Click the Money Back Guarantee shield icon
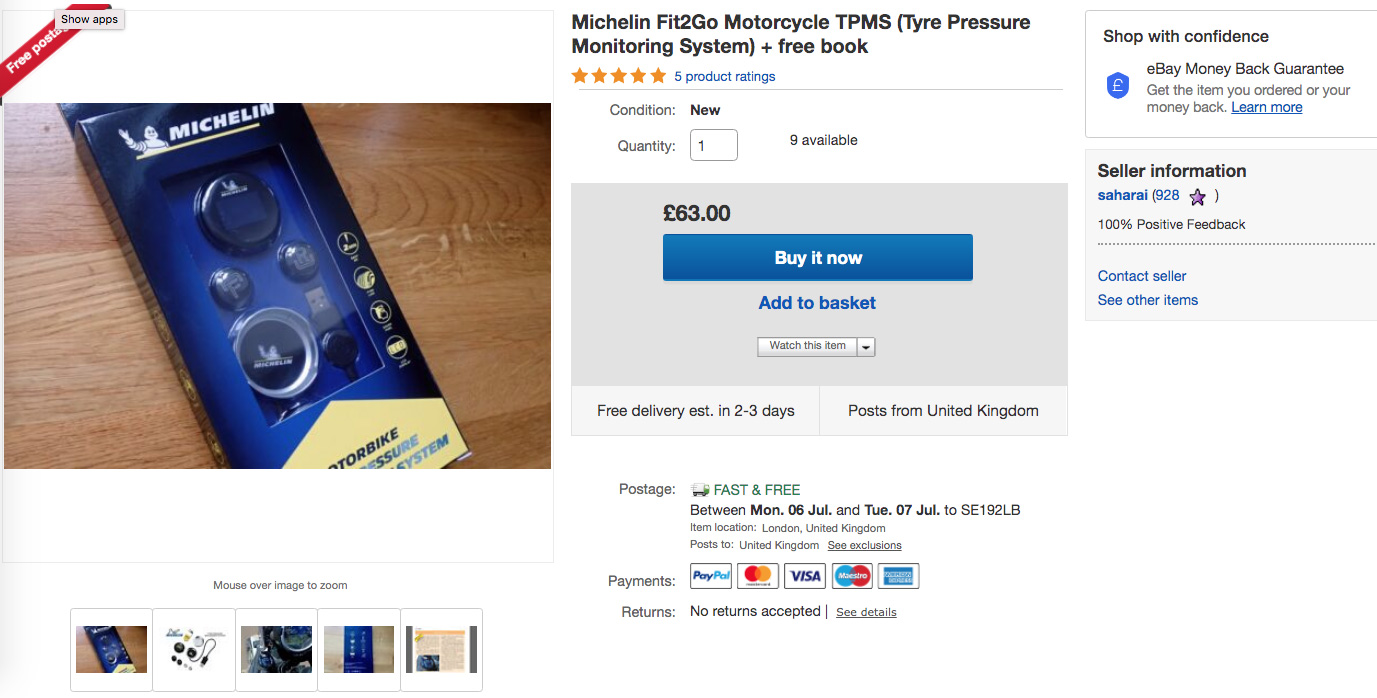Viewport: 1377px width, 698px height. (x=1119, y=86)
